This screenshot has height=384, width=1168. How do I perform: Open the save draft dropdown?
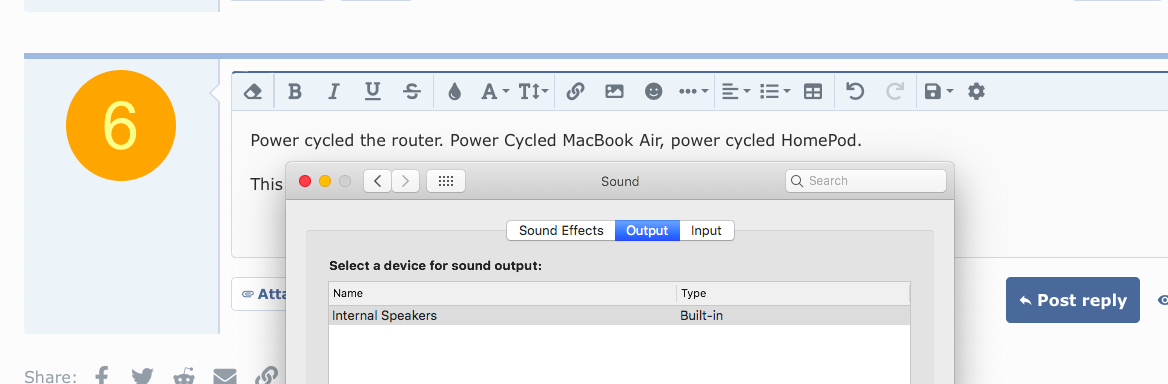click(938, 92)
